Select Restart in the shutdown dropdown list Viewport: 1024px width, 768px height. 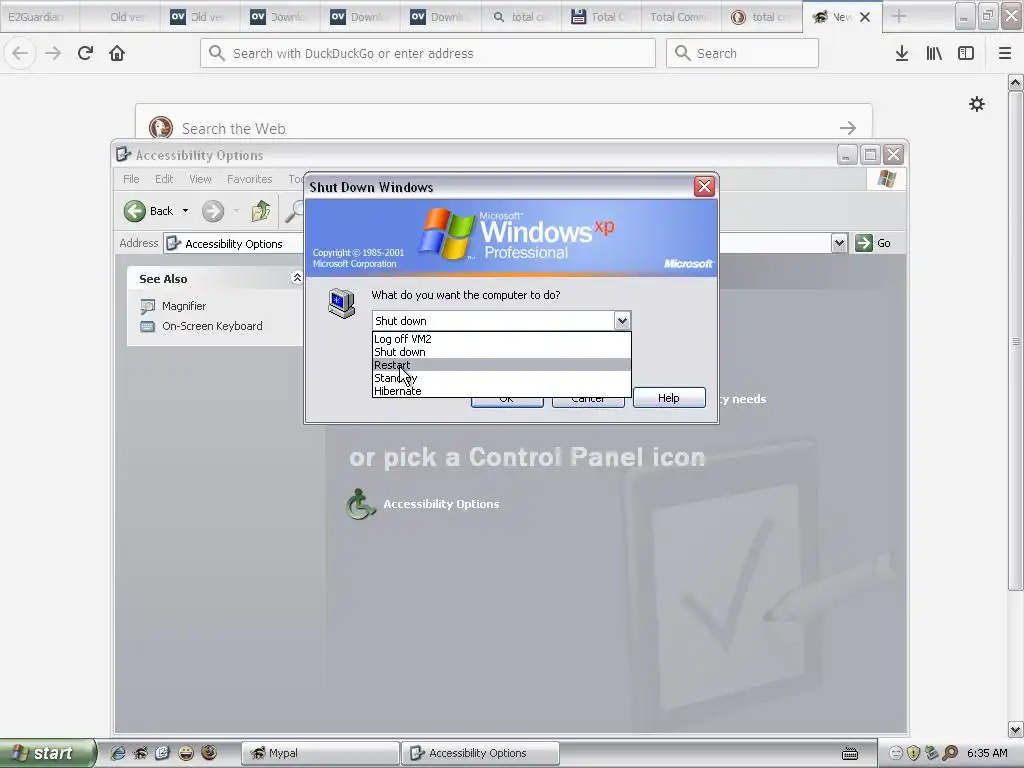502,364
